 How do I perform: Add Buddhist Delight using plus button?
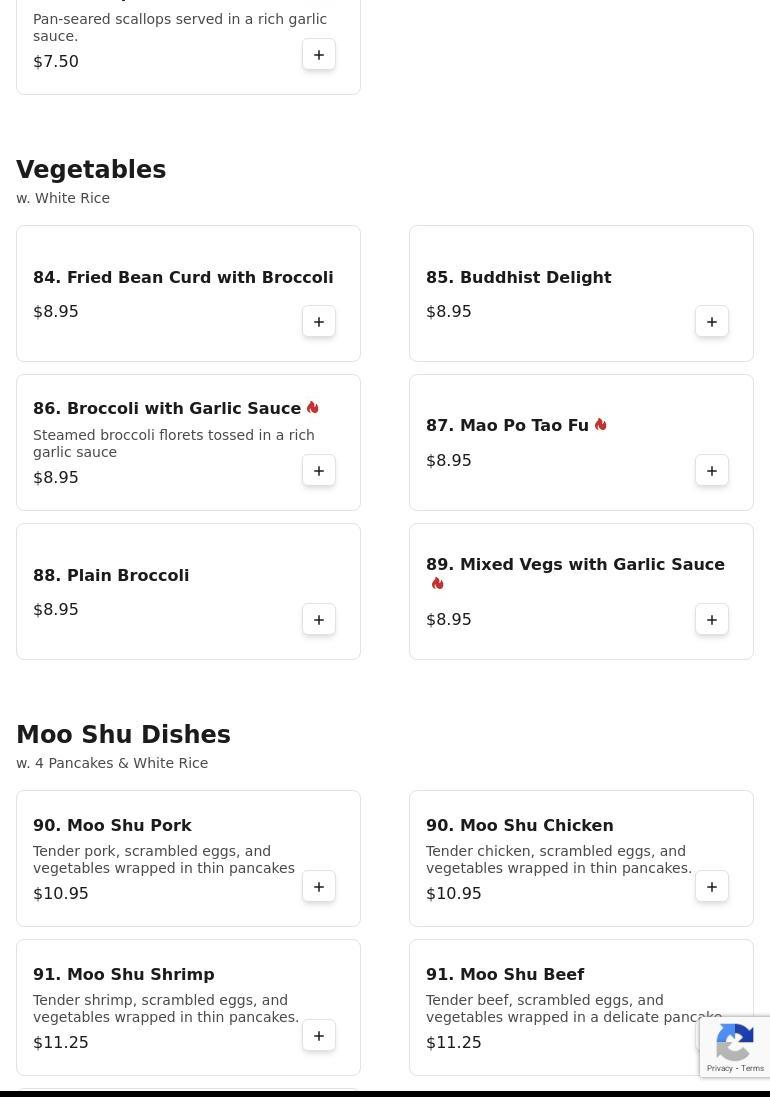coord(712,321)
